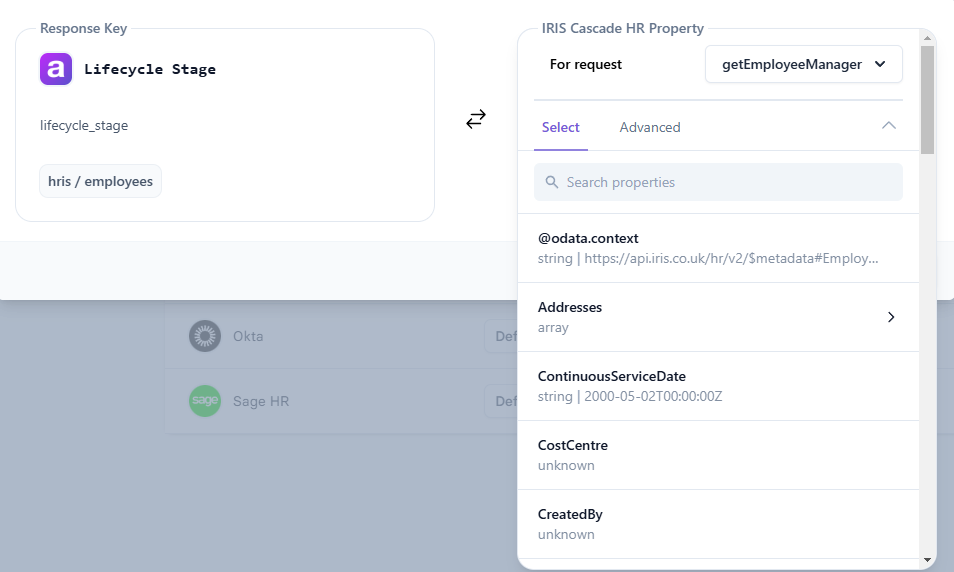Select the CreatedBy property
954x572 pixels.
(x=719, y=524)
